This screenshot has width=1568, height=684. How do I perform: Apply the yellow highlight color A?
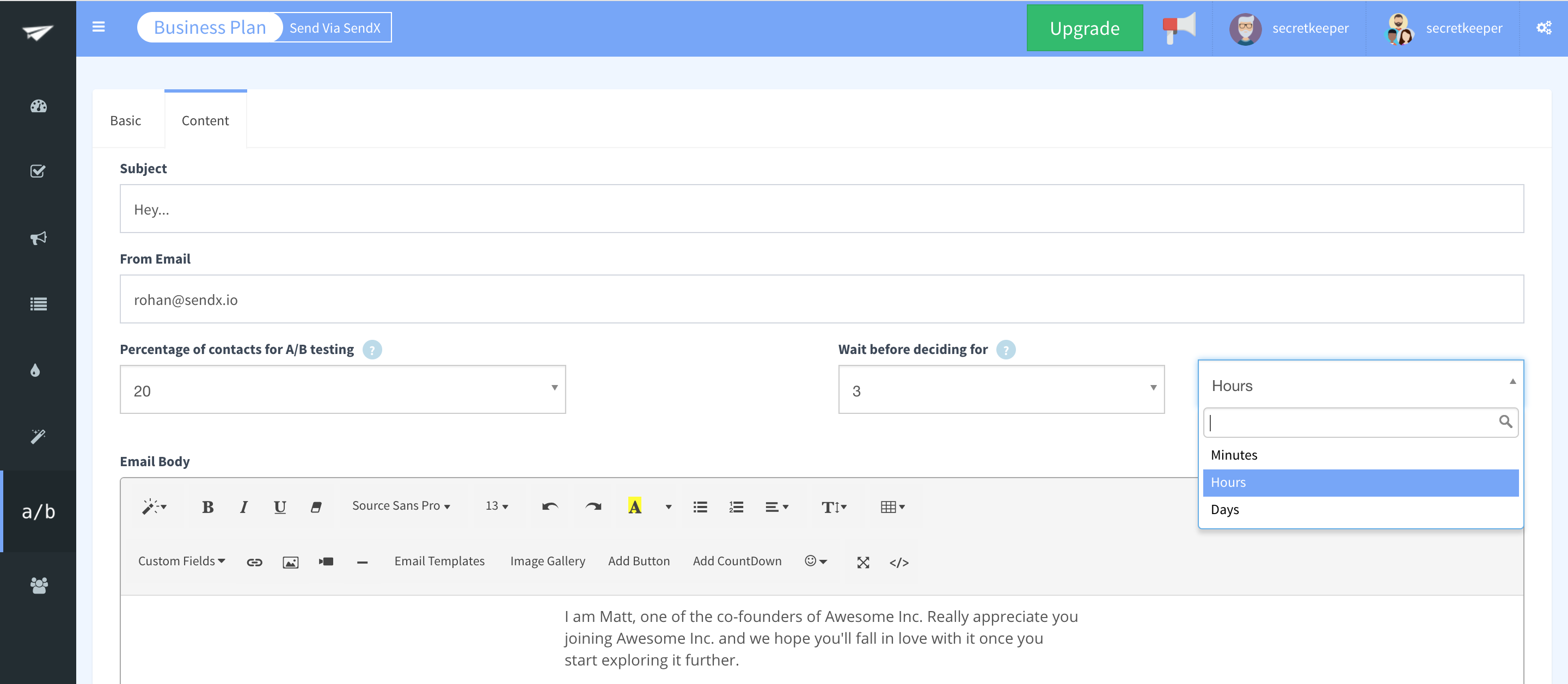click(x=634, y=506)
